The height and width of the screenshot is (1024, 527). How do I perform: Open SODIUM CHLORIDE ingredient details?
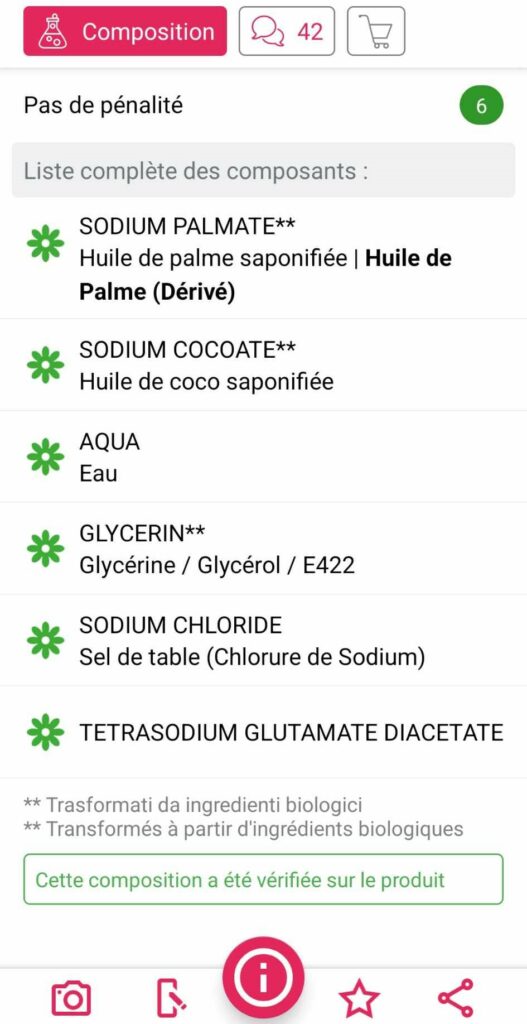pos(263,640)
